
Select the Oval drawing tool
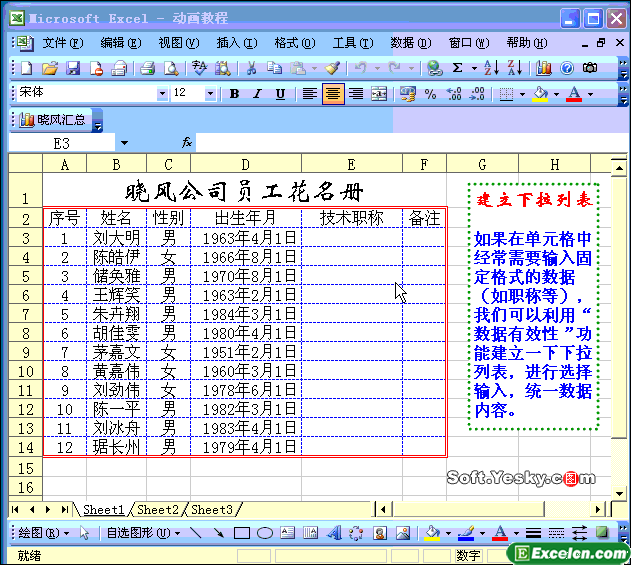265,534
